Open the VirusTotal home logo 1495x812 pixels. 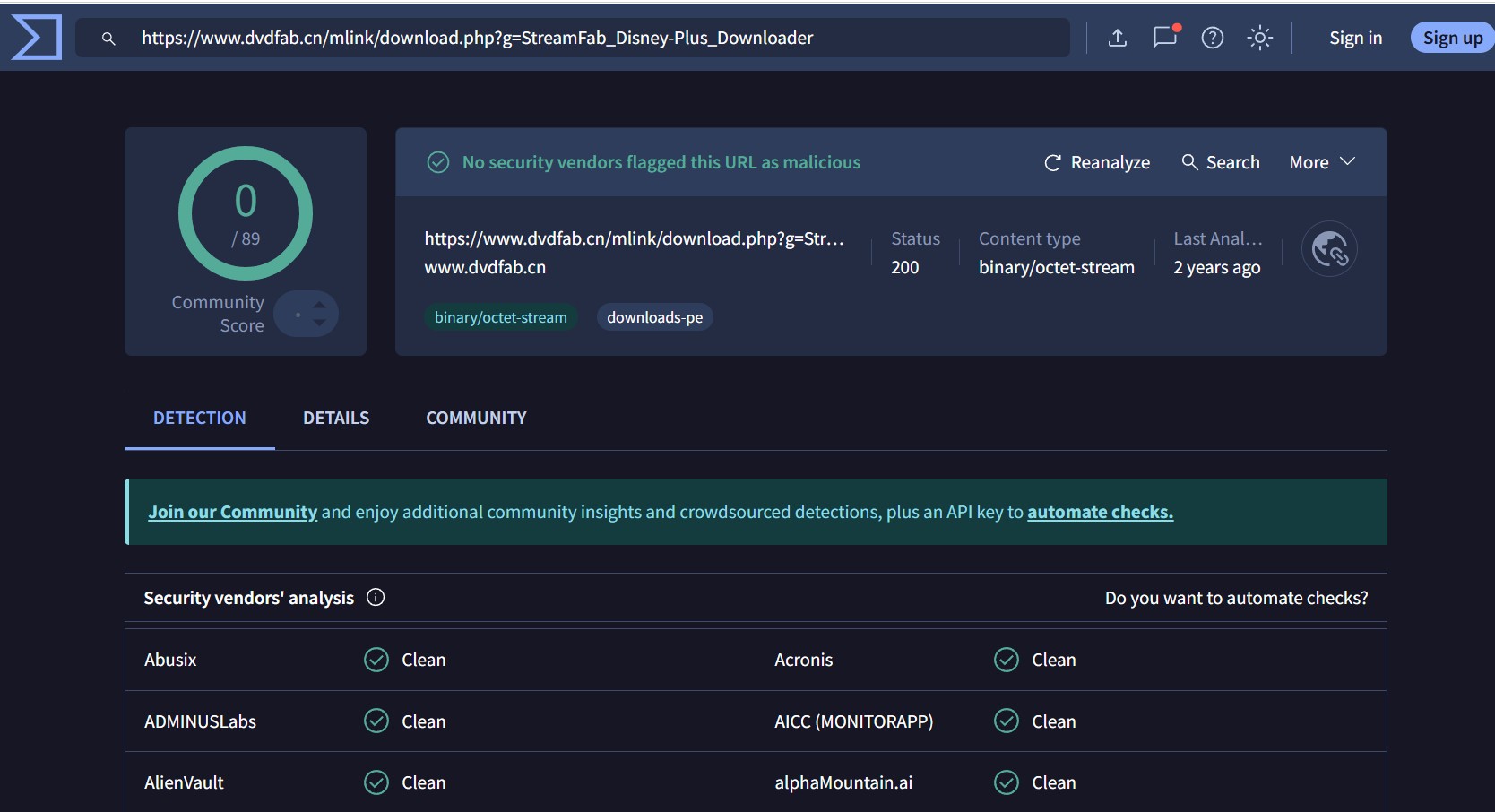36,38
